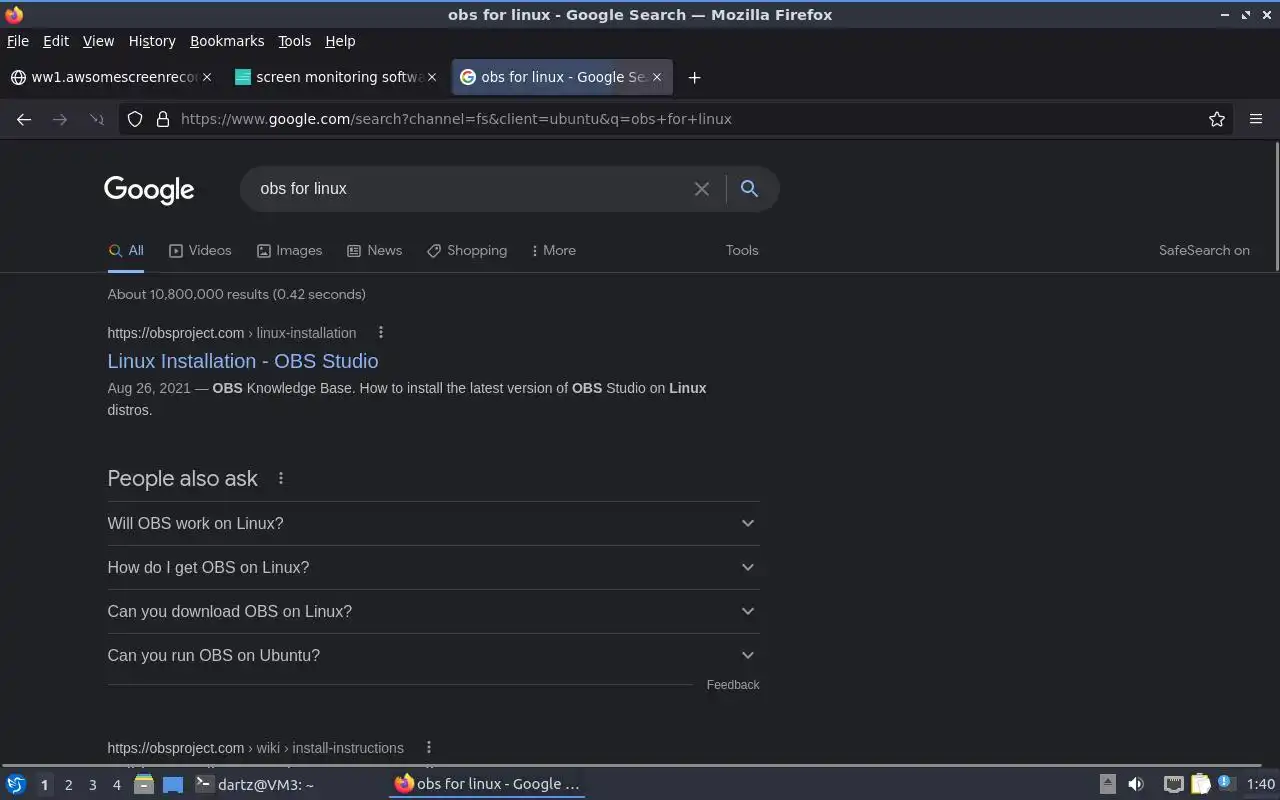Click the show desktop icon in taskbar
The height and width of the screenshot is (800, 1280).
point(173,784)
